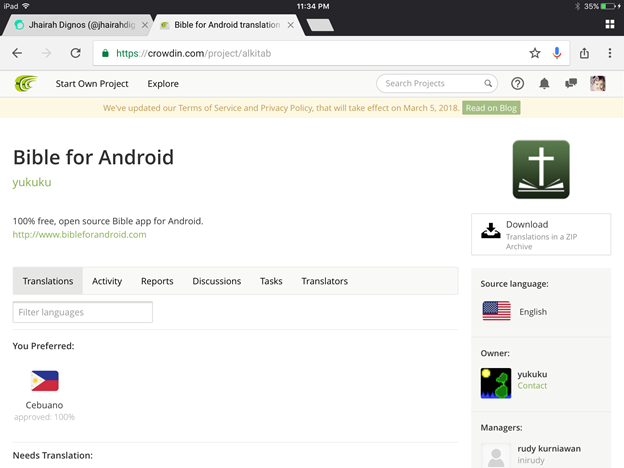Click Start Own Project
The height and width of the screenshot is (468, 624).
pyautogui.click(x=92, y=84)
